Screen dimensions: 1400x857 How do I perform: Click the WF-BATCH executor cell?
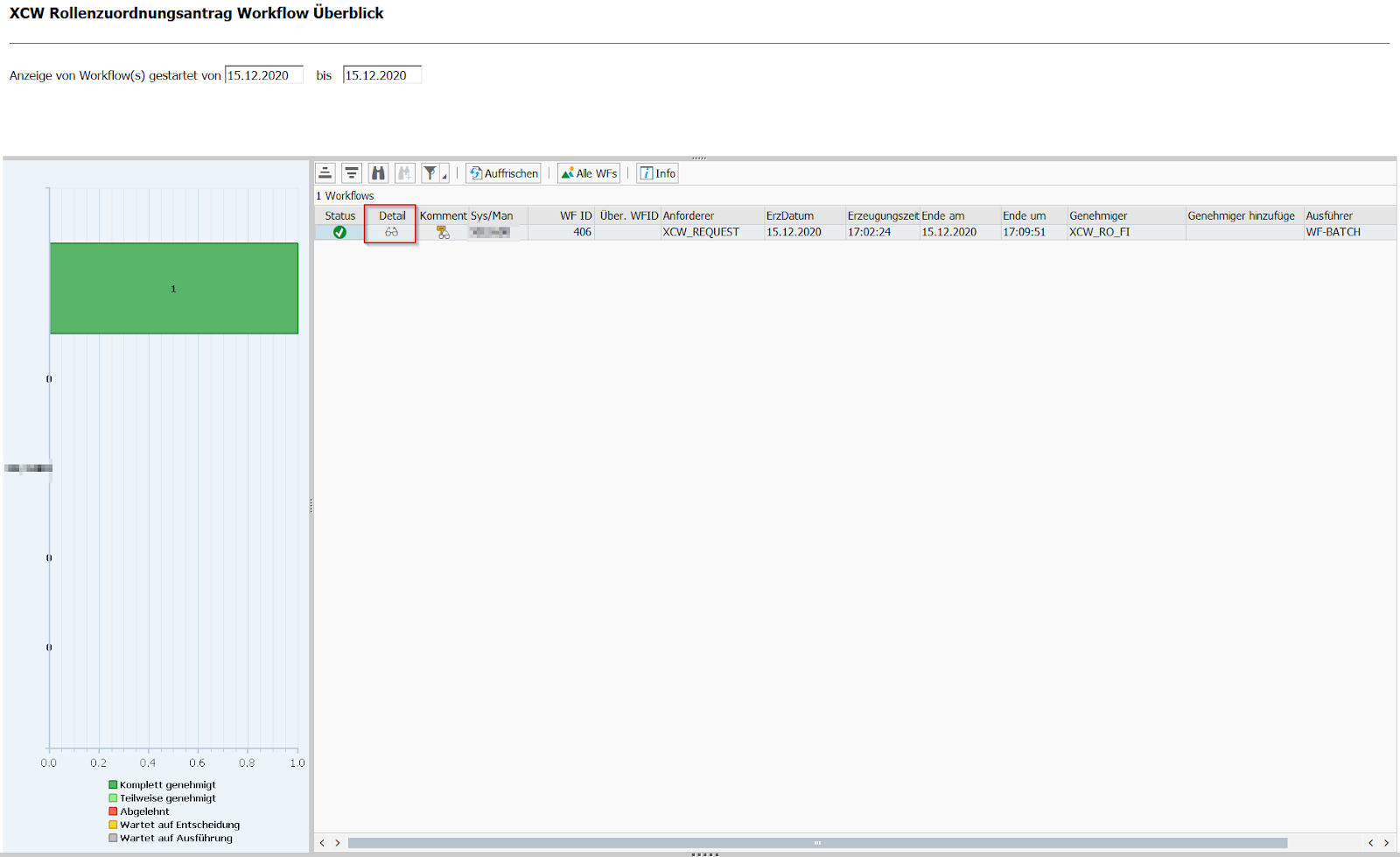[x=1350, y=232]
